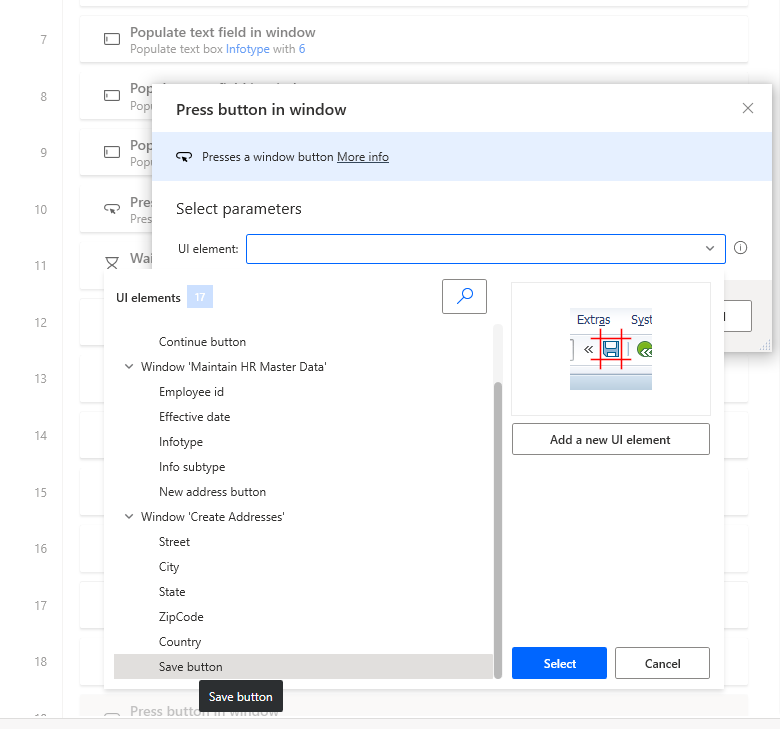Viewport: 780px width, 729px height.
Task: Click the UI elements count badge 17
Action: click(200, 297)
